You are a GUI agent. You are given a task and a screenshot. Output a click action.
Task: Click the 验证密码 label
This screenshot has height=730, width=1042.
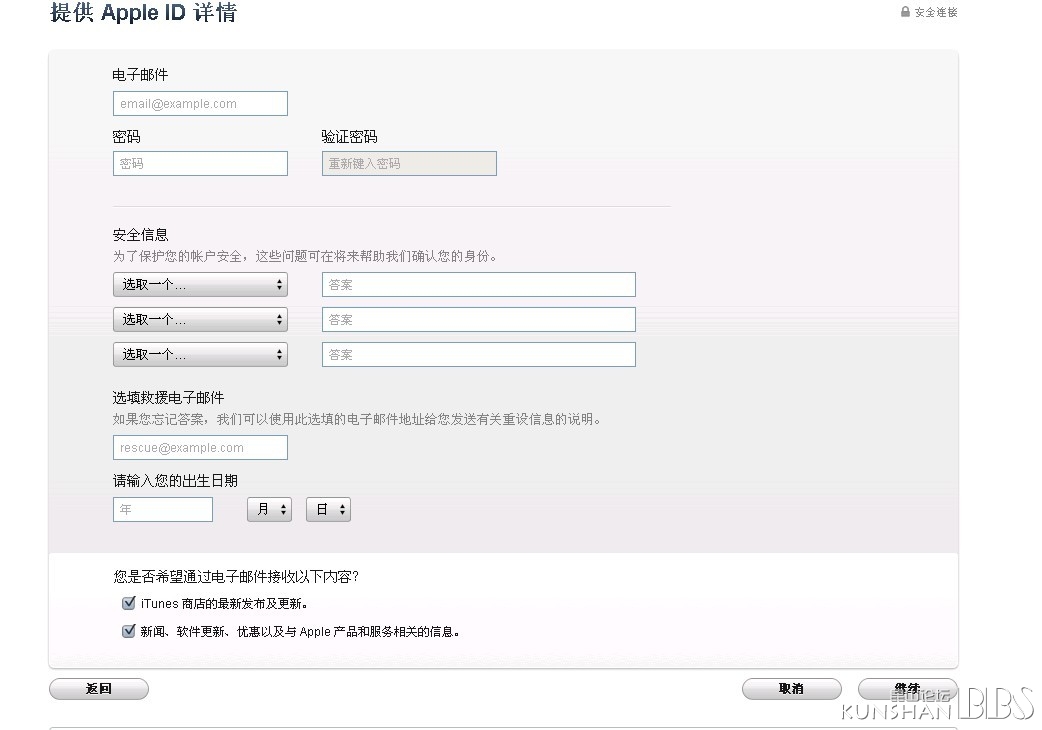[350, 137]
